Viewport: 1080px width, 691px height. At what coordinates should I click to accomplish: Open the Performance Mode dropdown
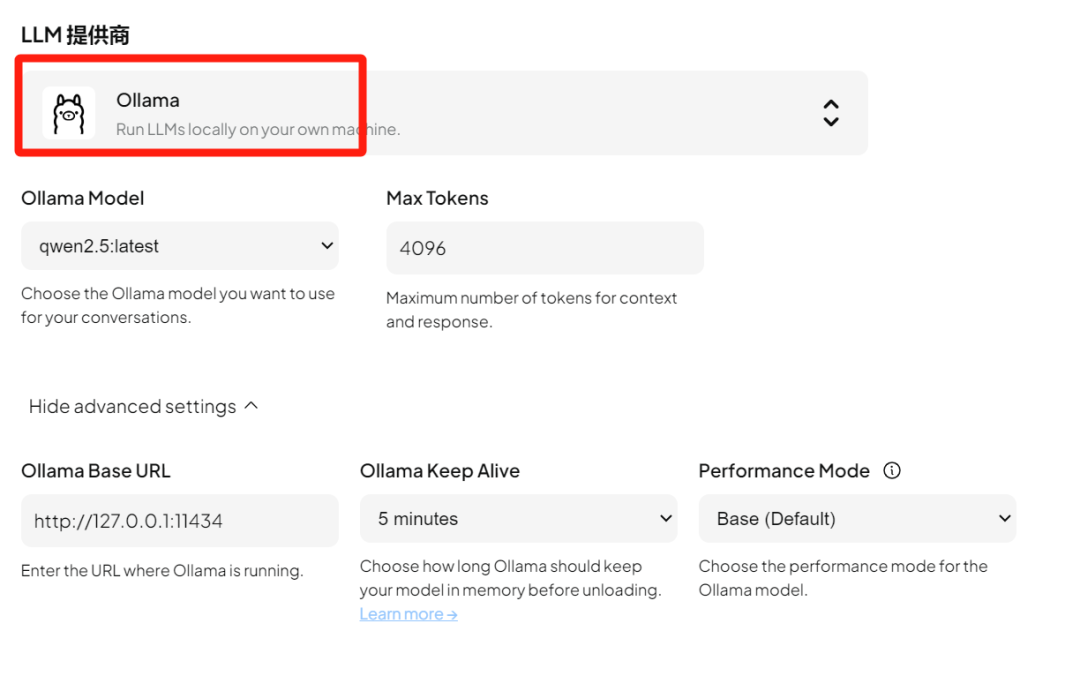[858, 519]
